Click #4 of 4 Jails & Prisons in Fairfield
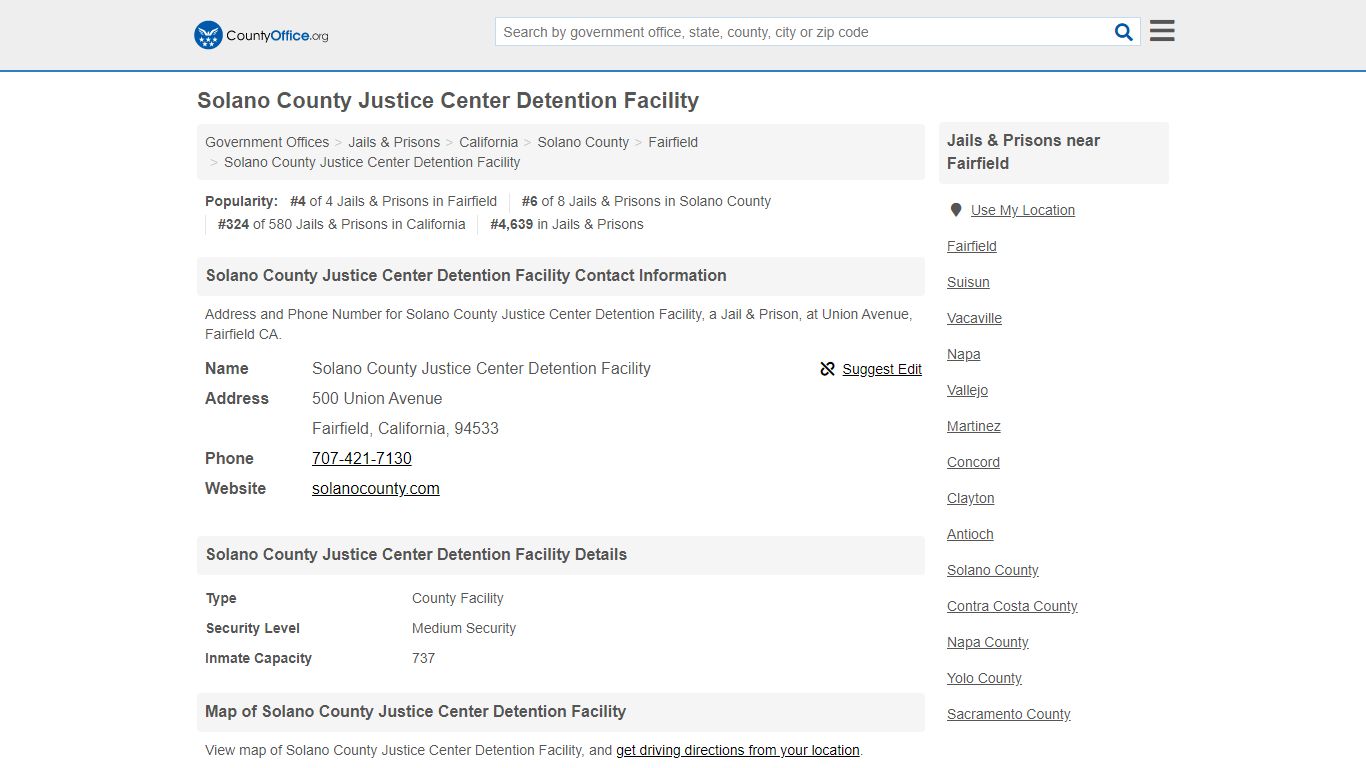The height and width of the screenshot is (768, 1366). point(393,201)
